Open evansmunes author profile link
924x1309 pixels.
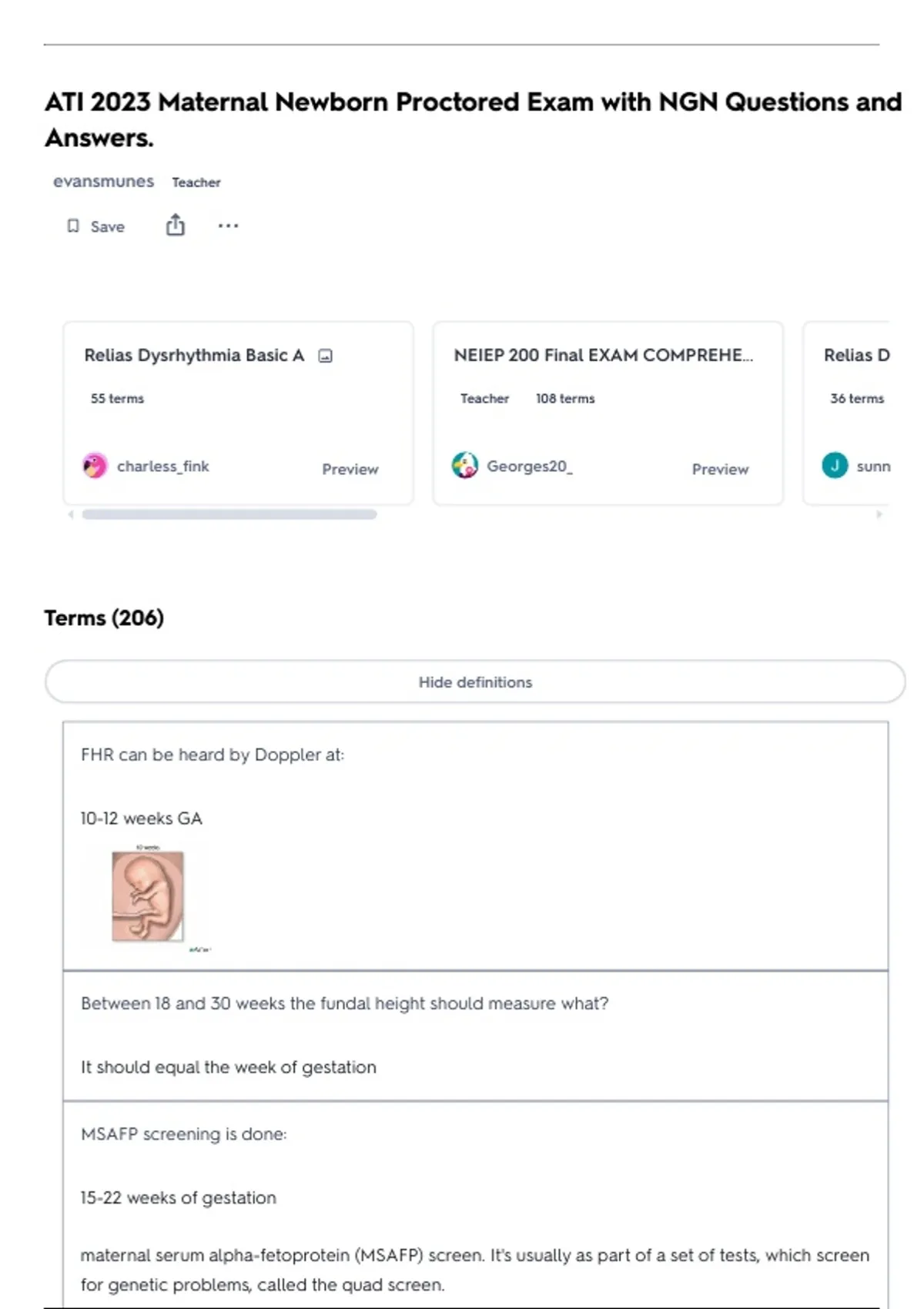[103, 182]
